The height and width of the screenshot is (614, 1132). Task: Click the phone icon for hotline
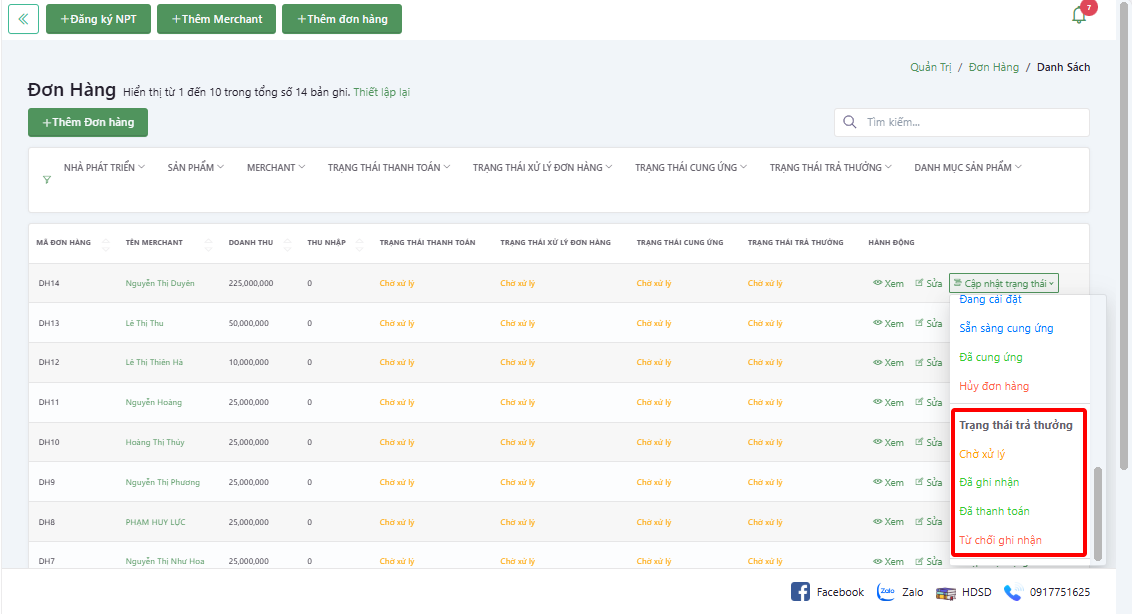click(x=1013, y=592)
